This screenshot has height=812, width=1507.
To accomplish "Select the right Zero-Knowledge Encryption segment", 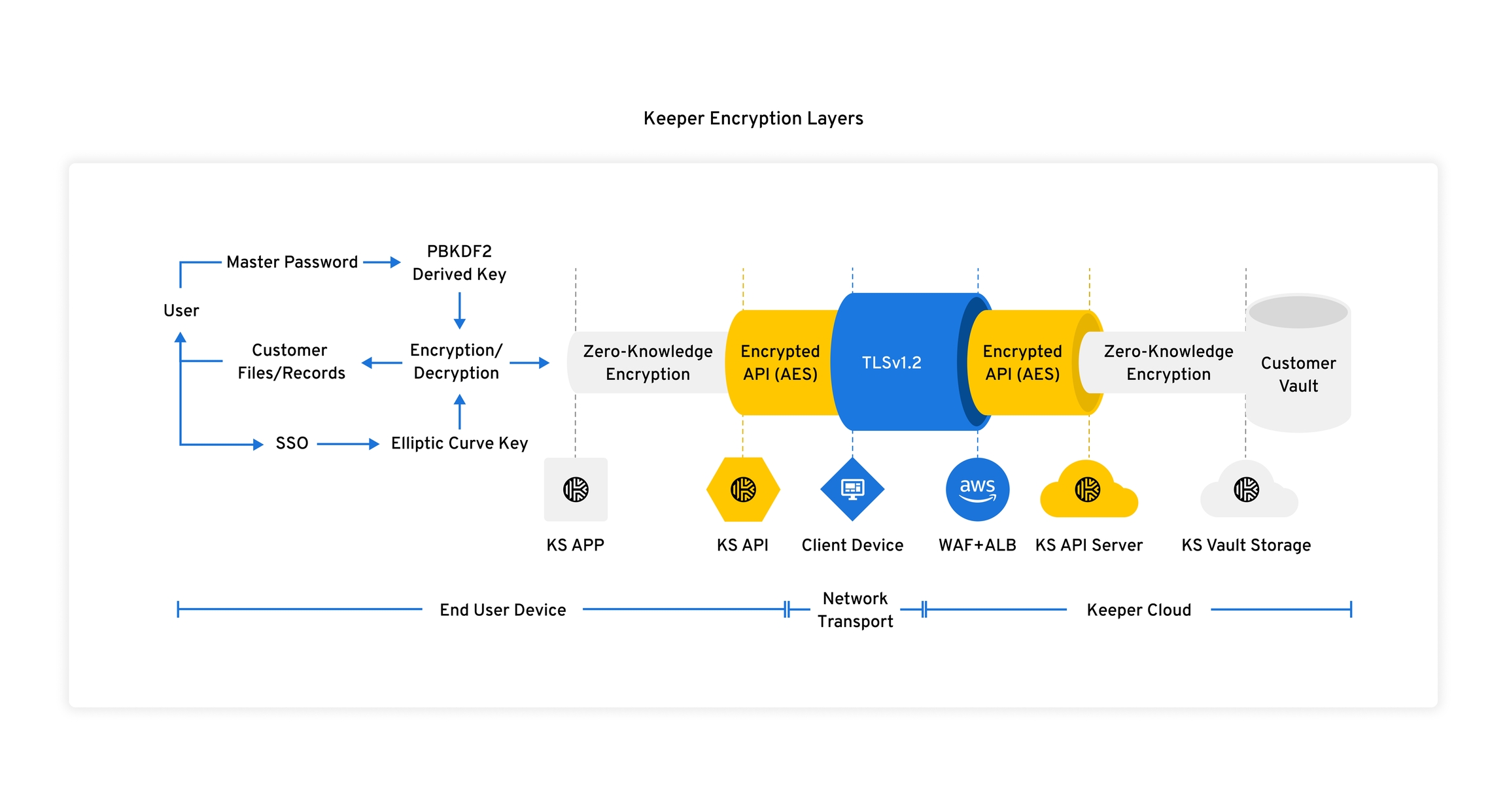I will pos(1170,363).
